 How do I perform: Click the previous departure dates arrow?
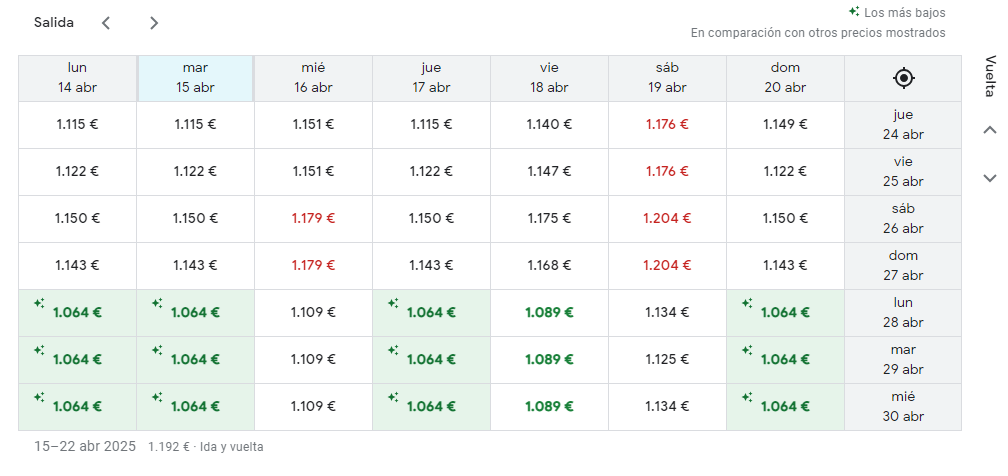[x=106, y=23]
